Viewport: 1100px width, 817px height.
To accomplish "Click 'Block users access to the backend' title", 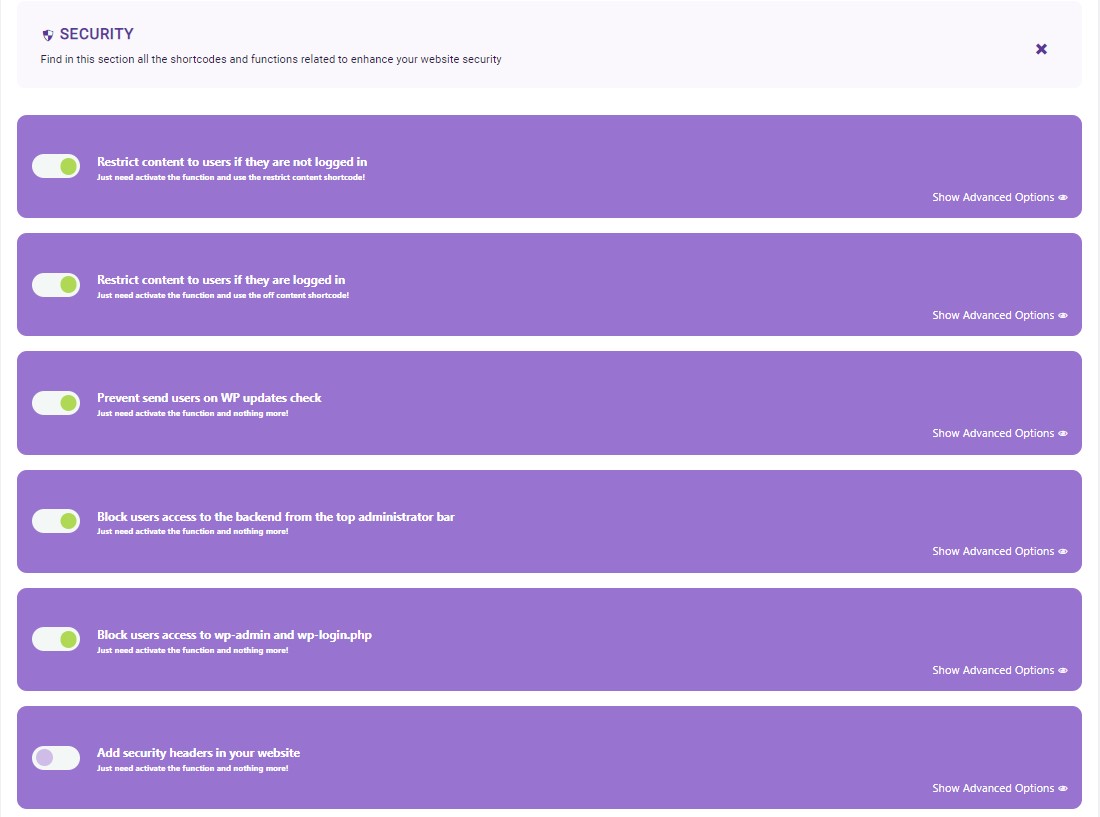I will click(276, 517).
